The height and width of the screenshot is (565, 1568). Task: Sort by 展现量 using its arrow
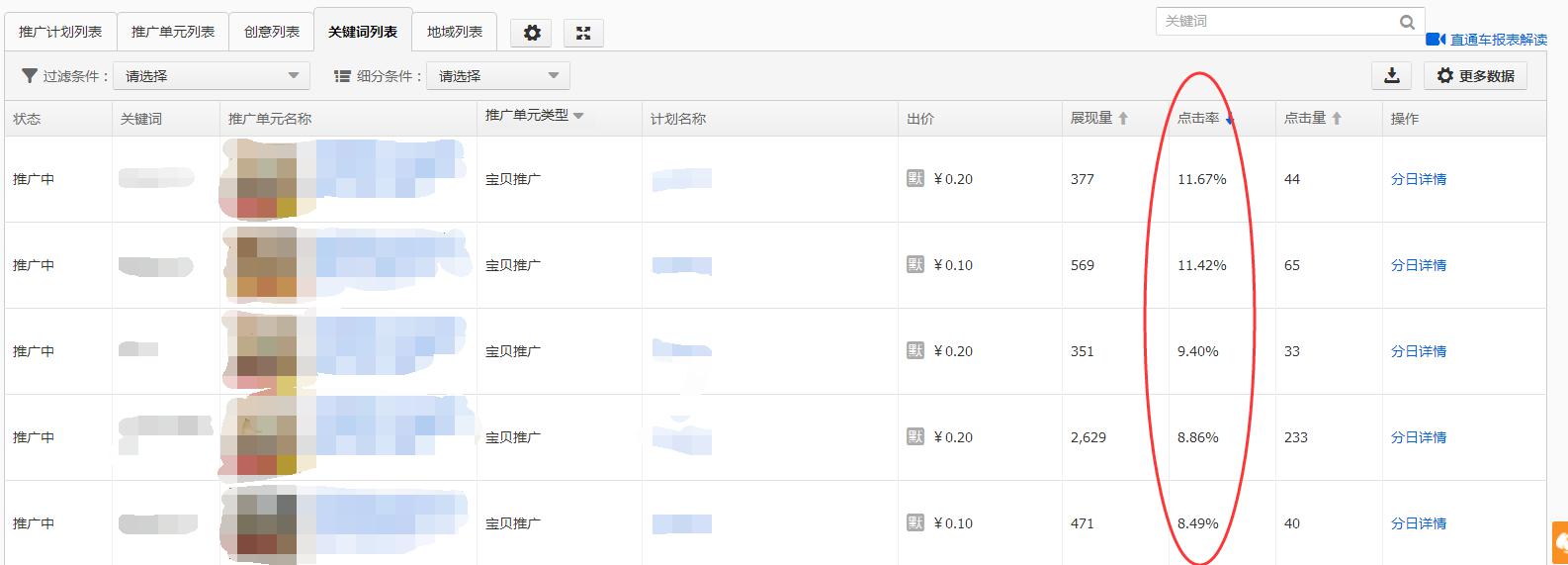[1123, 119]
